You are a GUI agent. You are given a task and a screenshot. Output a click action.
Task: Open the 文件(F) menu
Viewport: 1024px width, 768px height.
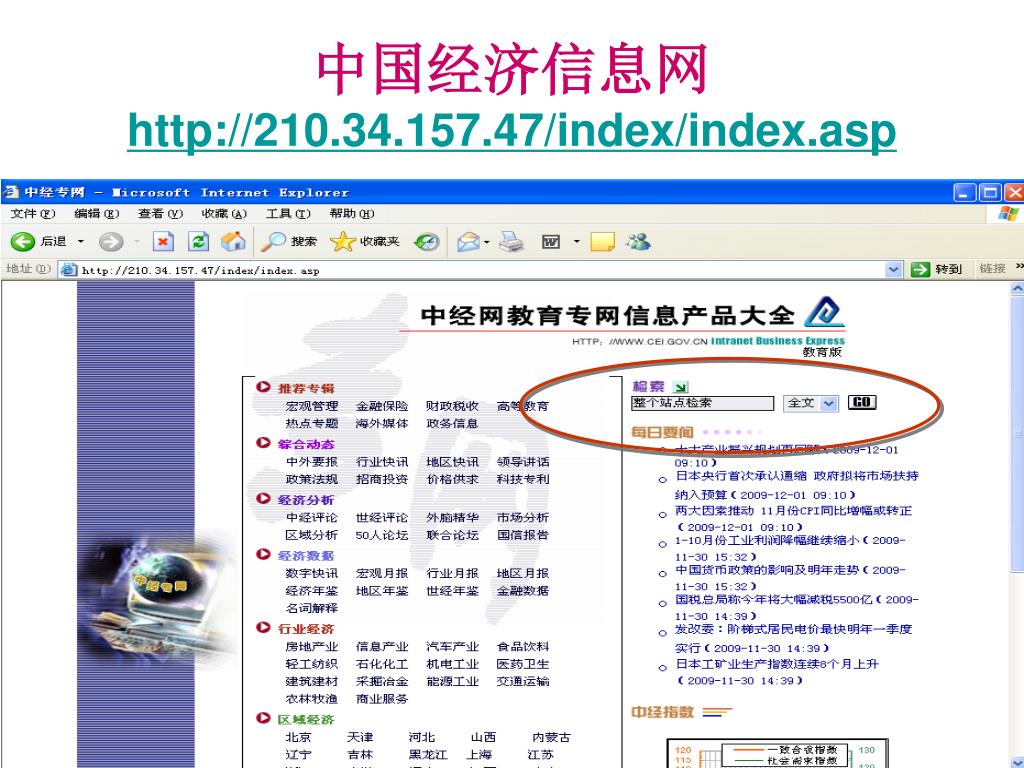(33, 214)
